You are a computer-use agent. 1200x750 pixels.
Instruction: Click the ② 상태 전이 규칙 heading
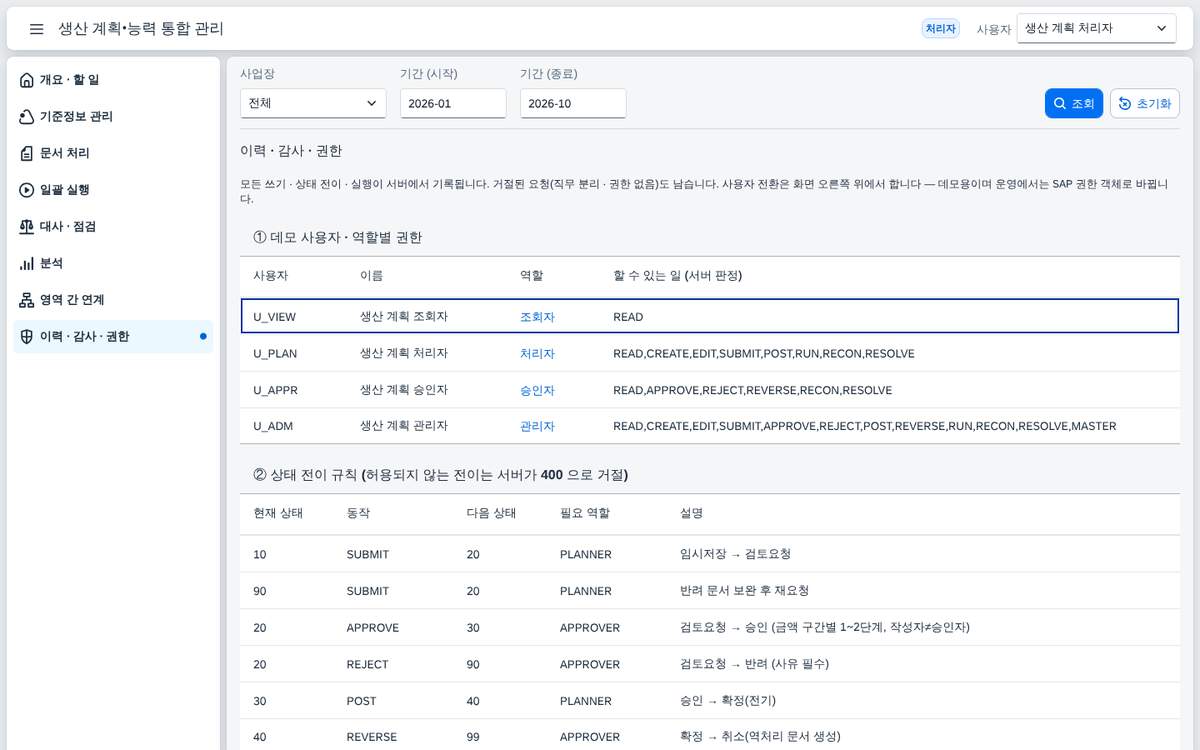pos(441,474)
